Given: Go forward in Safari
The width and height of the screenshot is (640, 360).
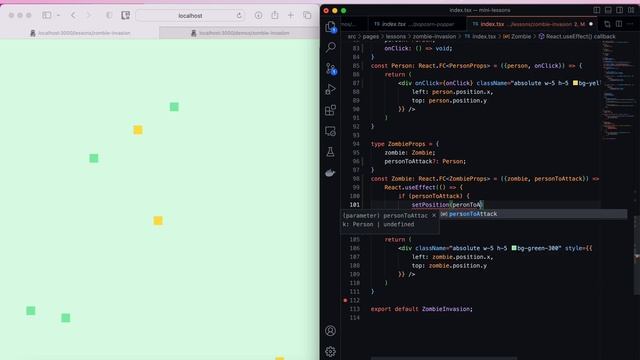Looking at the screenshot, I should coord(89,16).
